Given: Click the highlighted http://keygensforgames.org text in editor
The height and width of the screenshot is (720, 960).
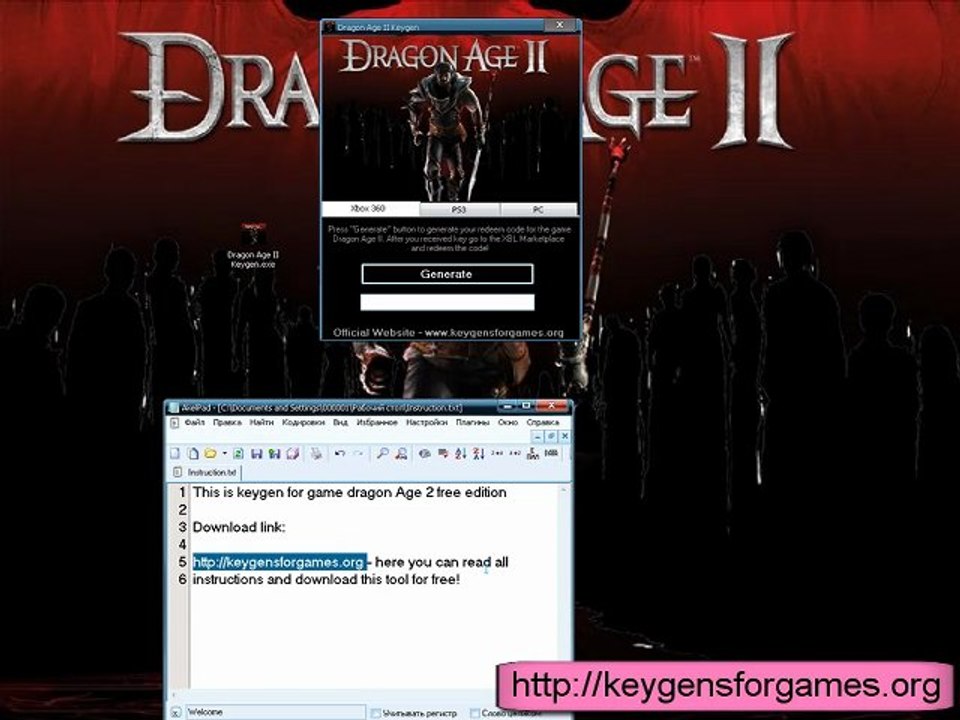Looking at the screenshot, I should coord(279,562).
